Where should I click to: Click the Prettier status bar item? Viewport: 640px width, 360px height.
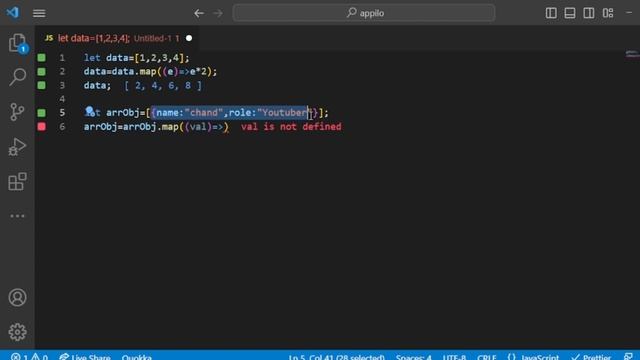pyautogui.click(x=591, y=357)
